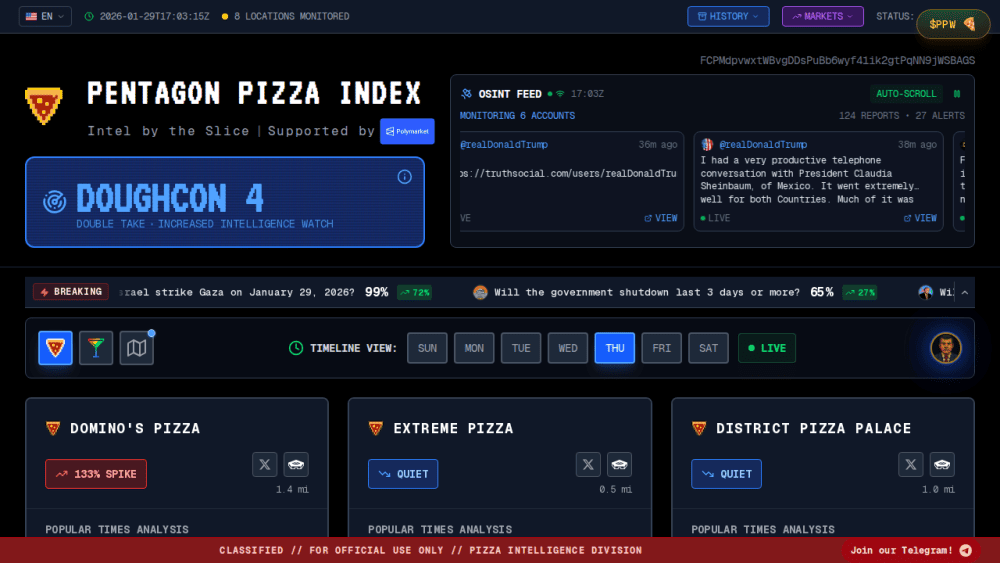Click the 72% change badge in the ticker

[x=415, y=293]
